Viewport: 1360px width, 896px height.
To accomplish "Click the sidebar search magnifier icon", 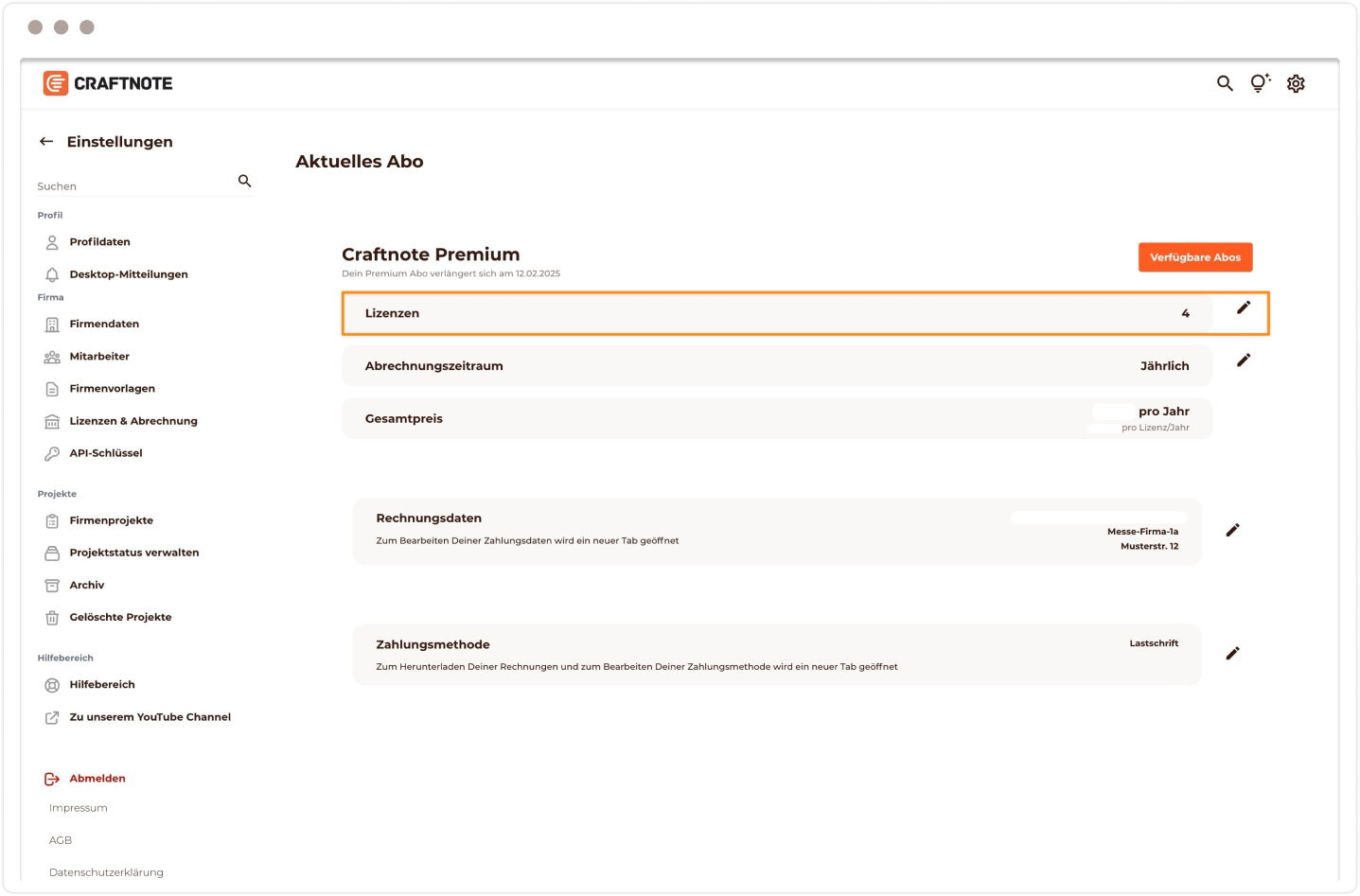I will point(245,181).
